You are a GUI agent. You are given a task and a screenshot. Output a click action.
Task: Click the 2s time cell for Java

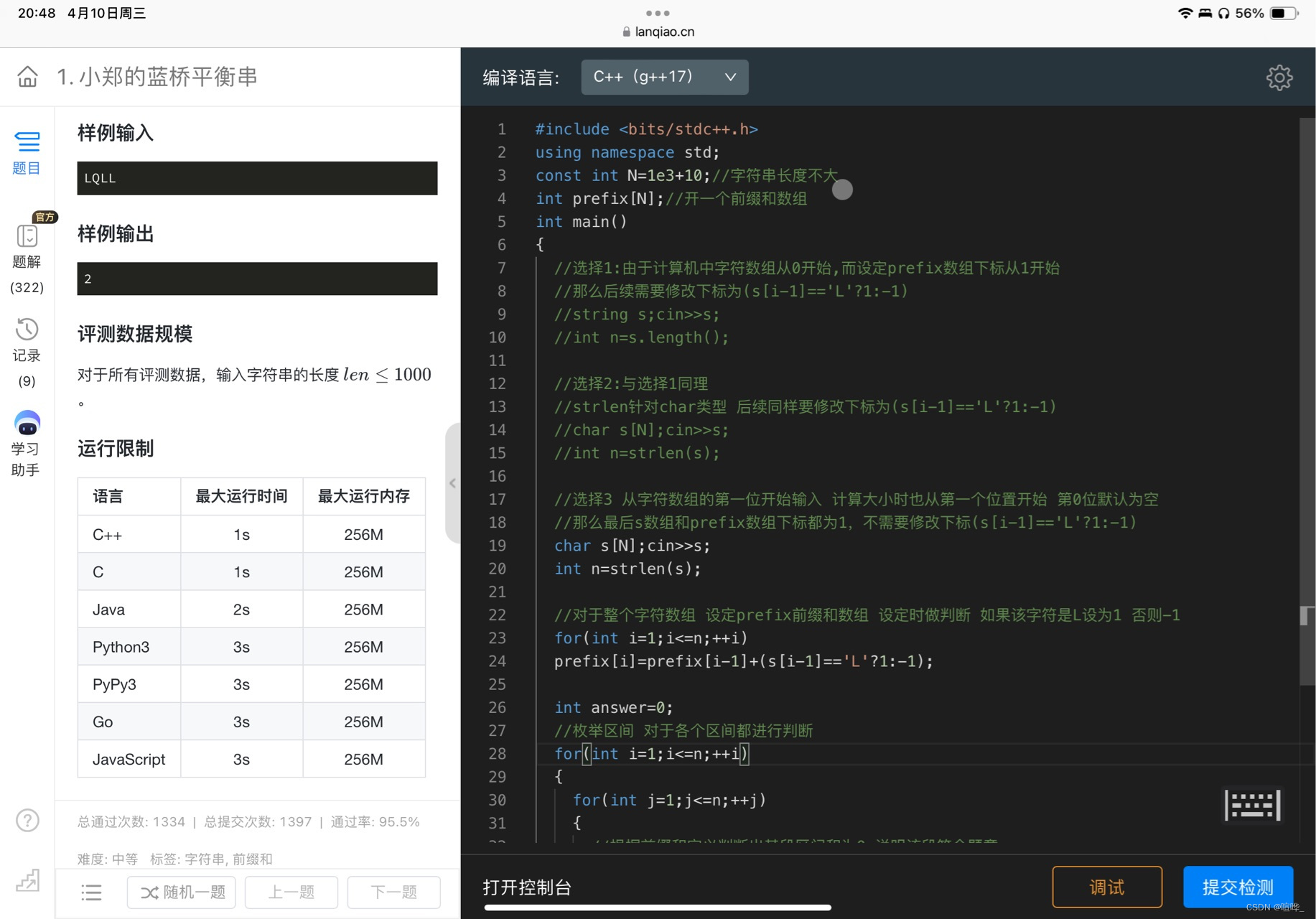242,610
